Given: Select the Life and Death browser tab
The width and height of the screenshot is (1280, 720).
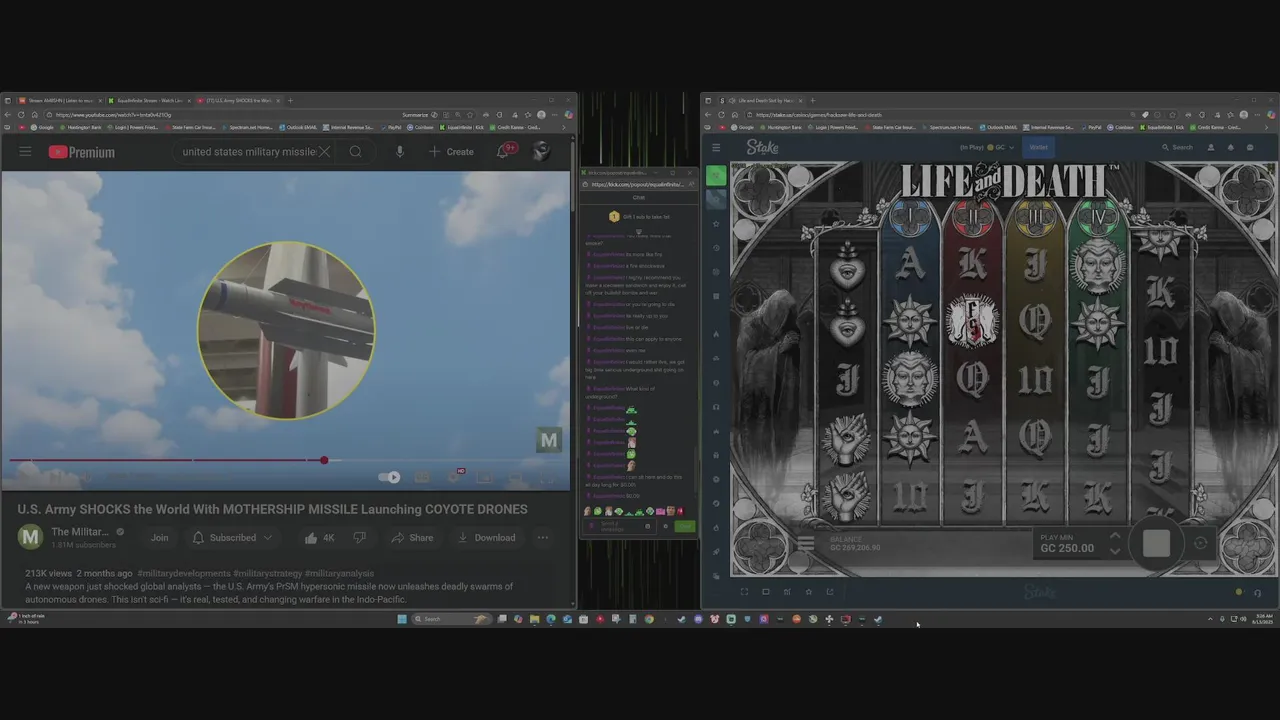Looking at the screenshot, I should point(761,100).
